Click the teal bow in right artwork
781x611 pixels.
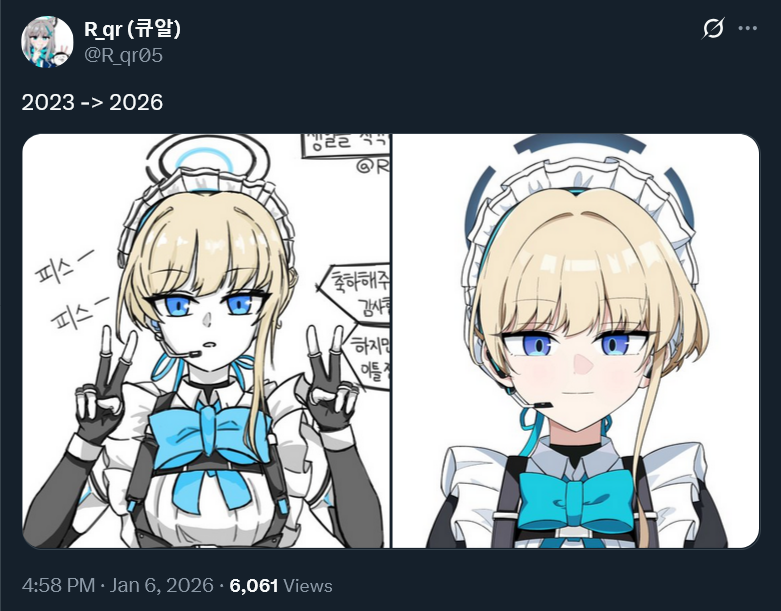pos(575,500)
